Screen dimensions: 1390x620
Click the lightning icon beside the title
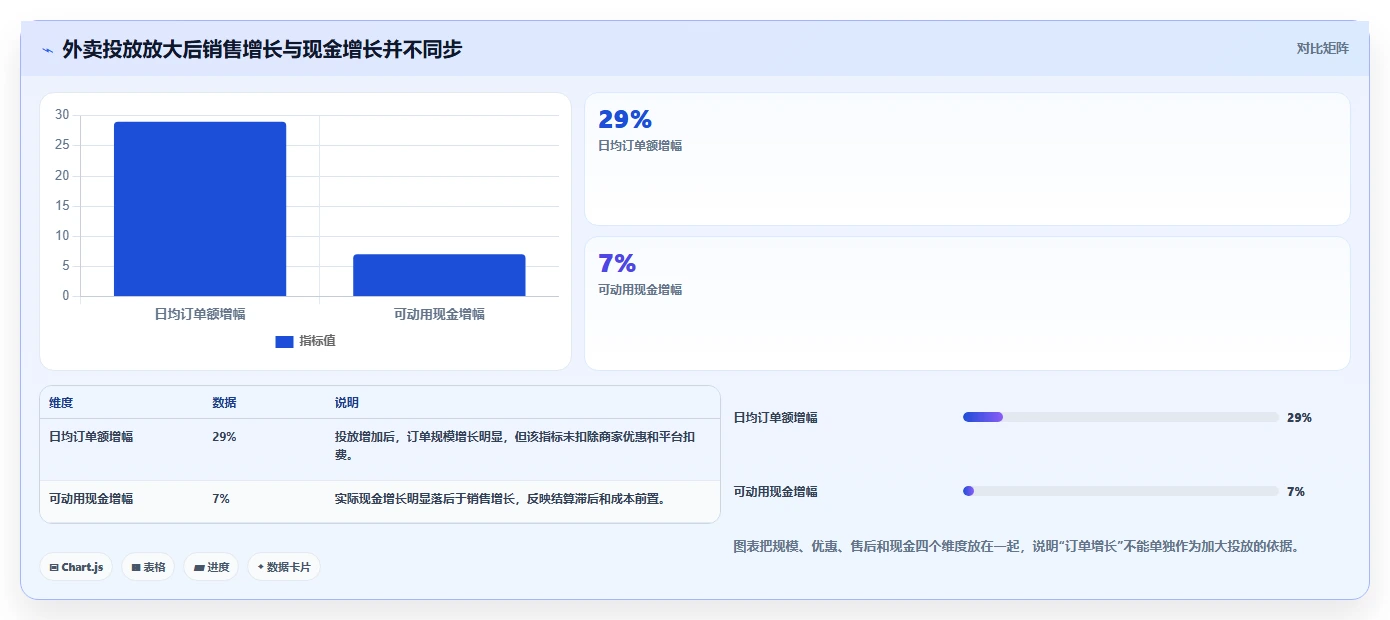click(48, 50)
